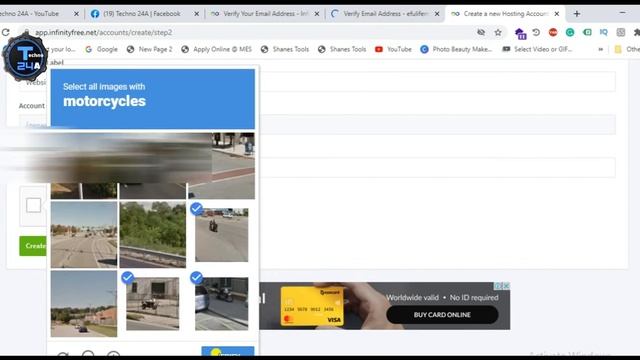
Task: Select the green trees guardrail captcha tile
Action: tap(153, 235)
